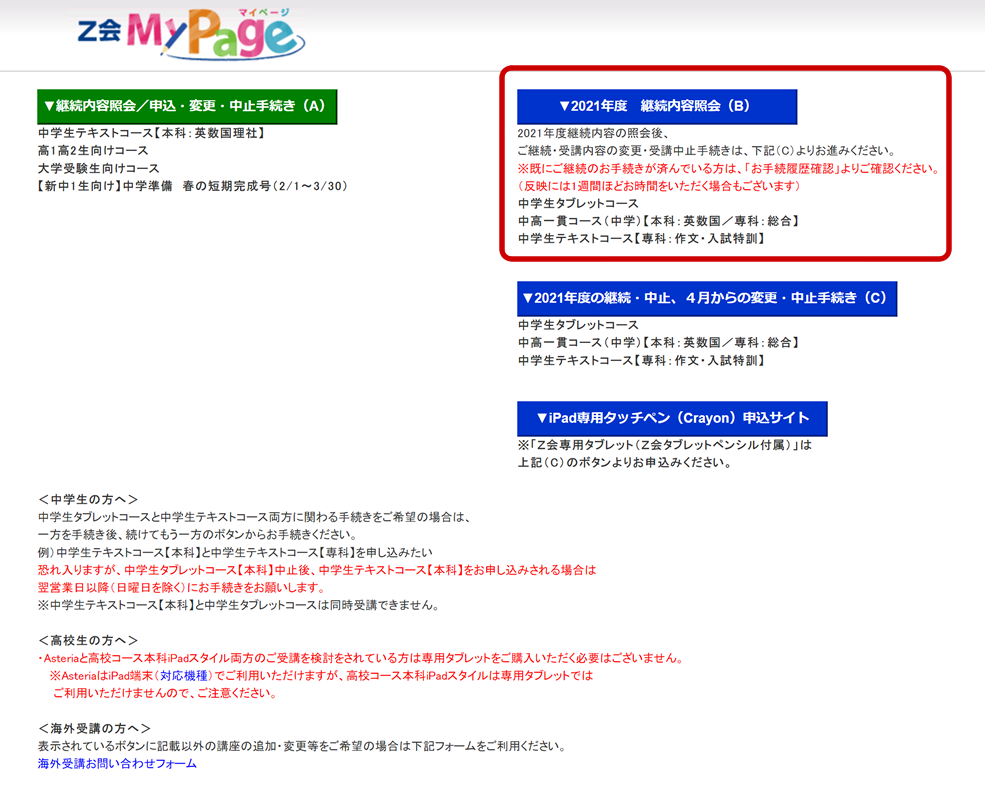985x785 pixels.
Task: Click example line 例)中学生テキストコース【本科】と
Action: (235, 552)
